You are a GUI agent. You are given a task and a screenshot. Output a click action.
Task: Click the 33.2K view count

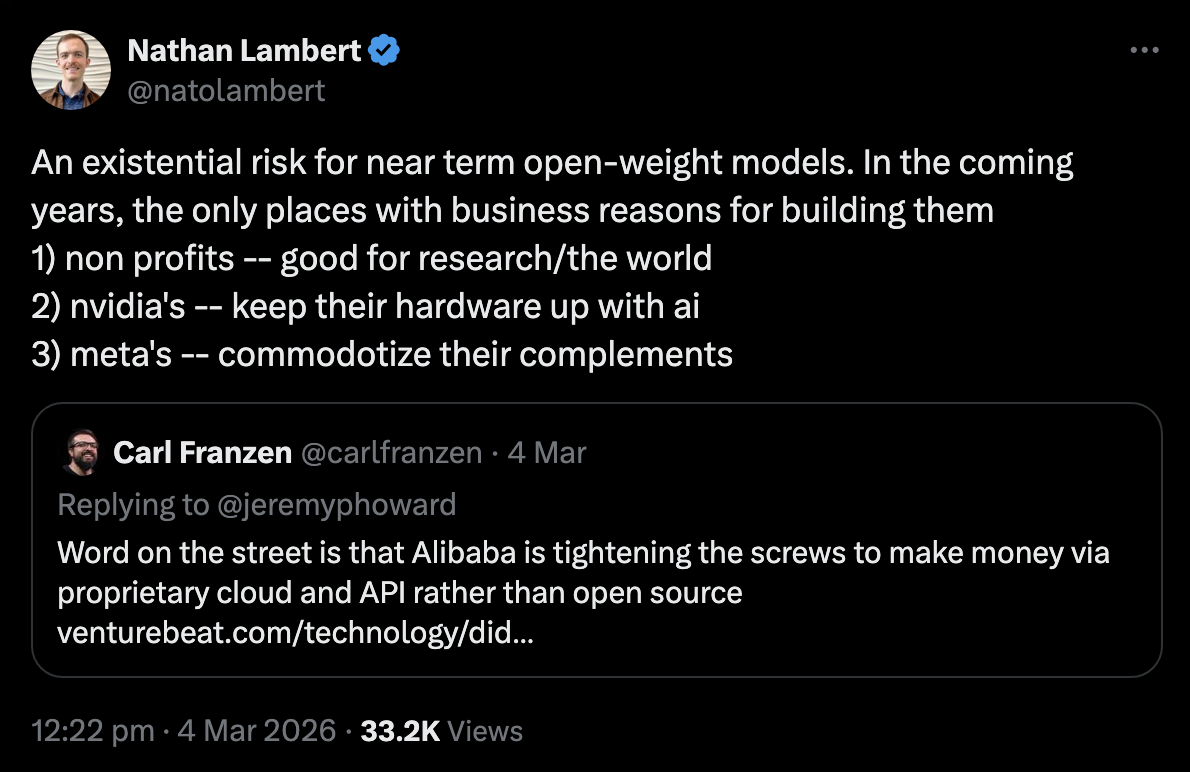pos(400,731)
